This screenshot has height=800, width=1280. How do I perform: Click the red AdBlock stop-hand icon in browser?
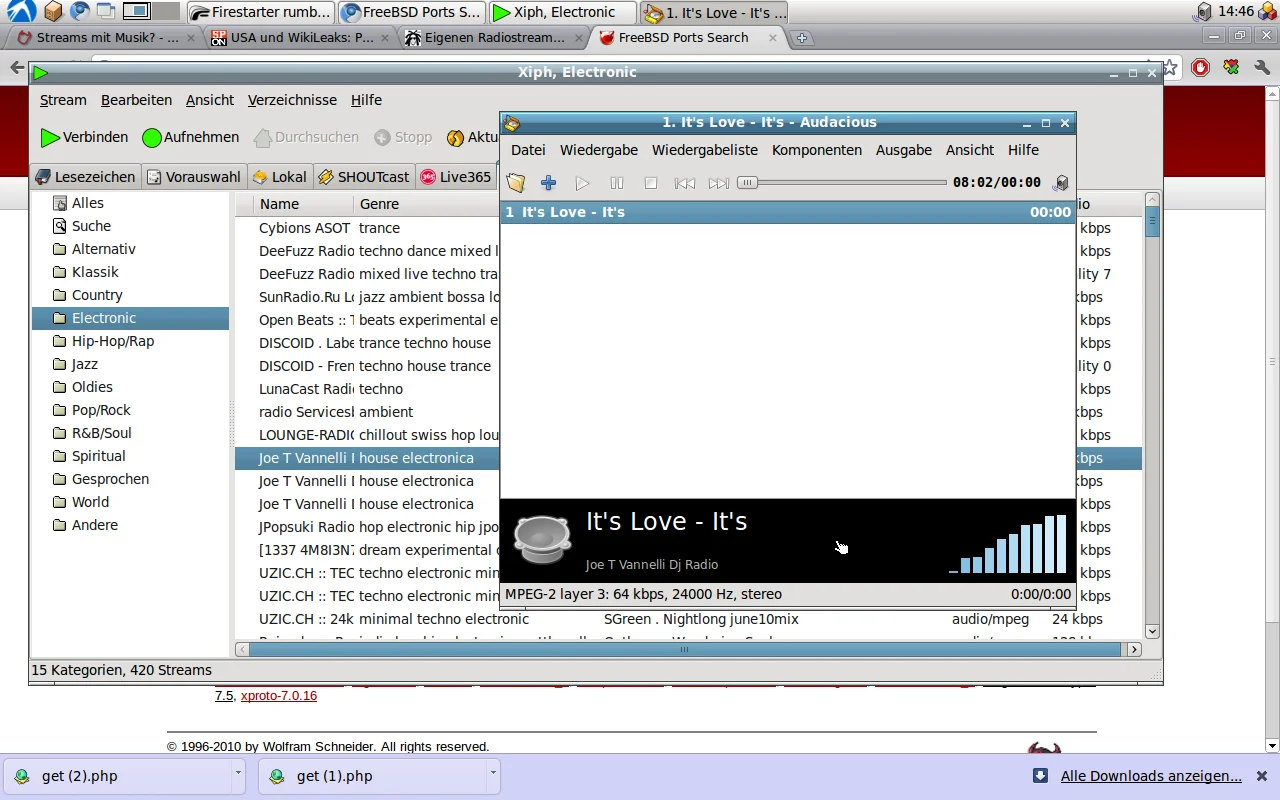click(1200, 68)
